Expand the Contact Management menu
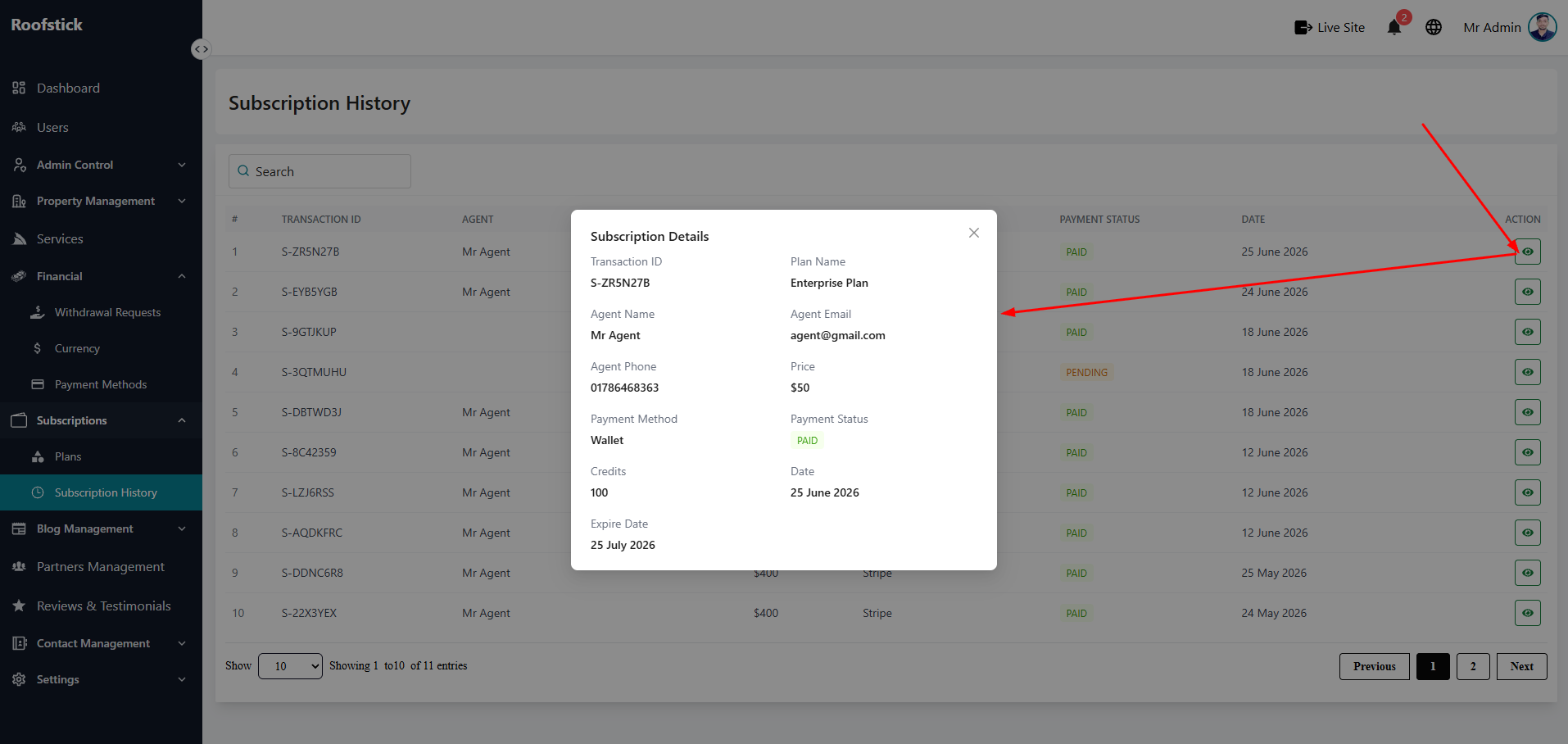Screen dimensions: 1568x744 click(101, 643)
